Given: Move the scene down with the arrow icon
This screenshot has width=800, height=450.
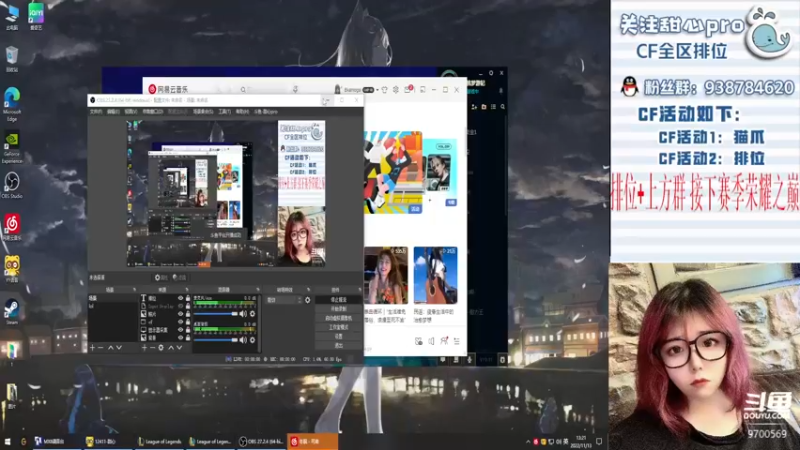Looking at the screenshot, I should tap(119, 347).
